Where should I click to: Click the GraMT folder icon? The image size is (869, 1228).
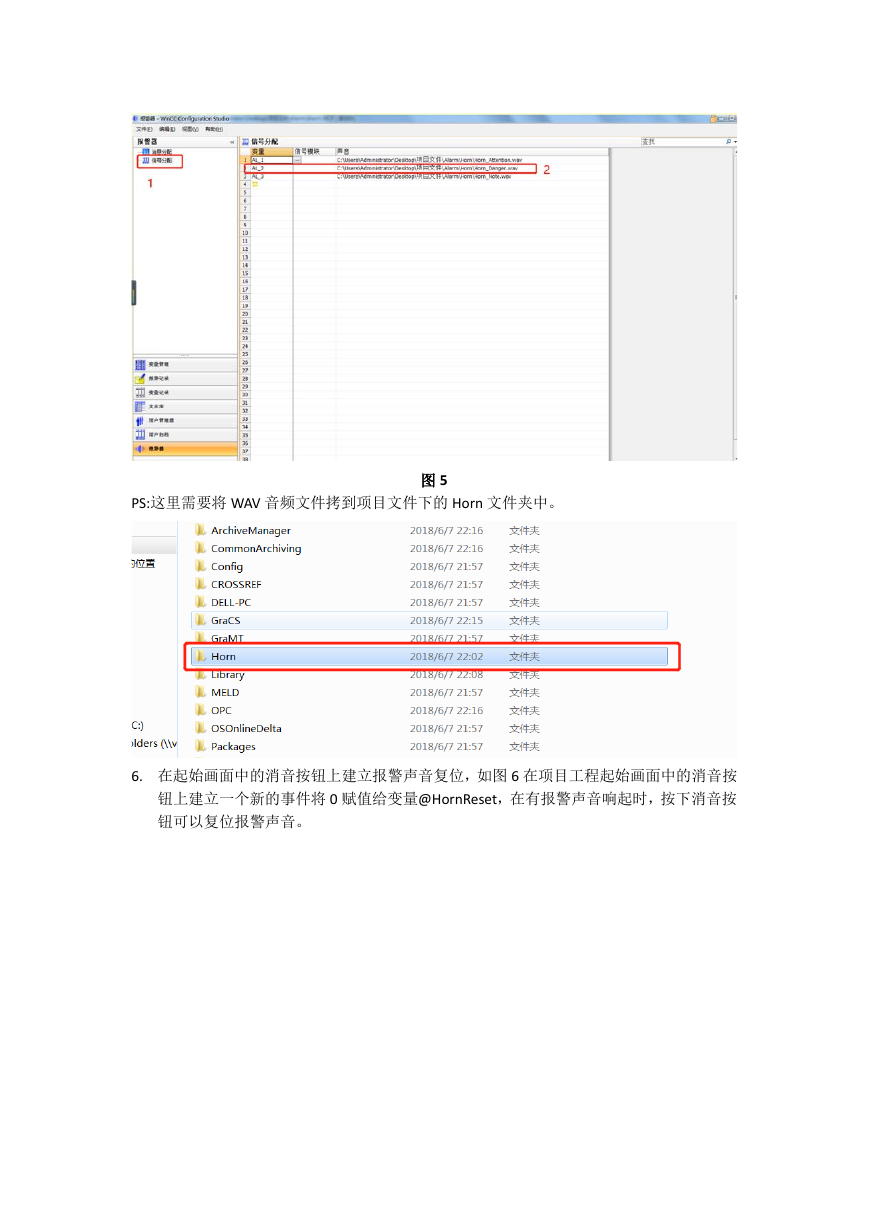click(x=200, y=638)
